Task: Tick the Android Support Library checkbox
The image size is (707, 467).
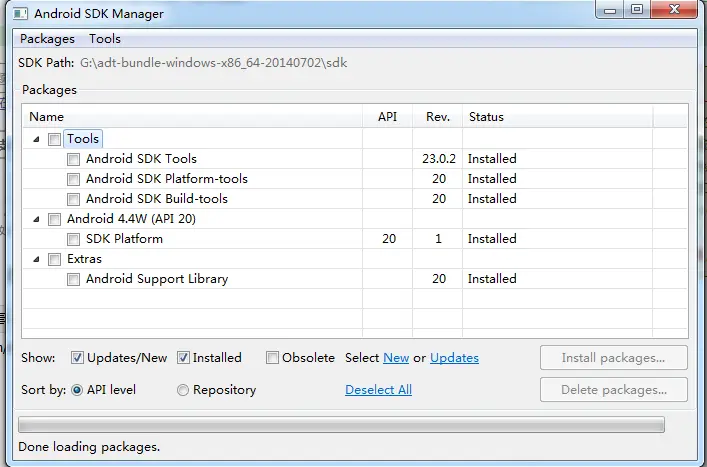Action: 73,279
